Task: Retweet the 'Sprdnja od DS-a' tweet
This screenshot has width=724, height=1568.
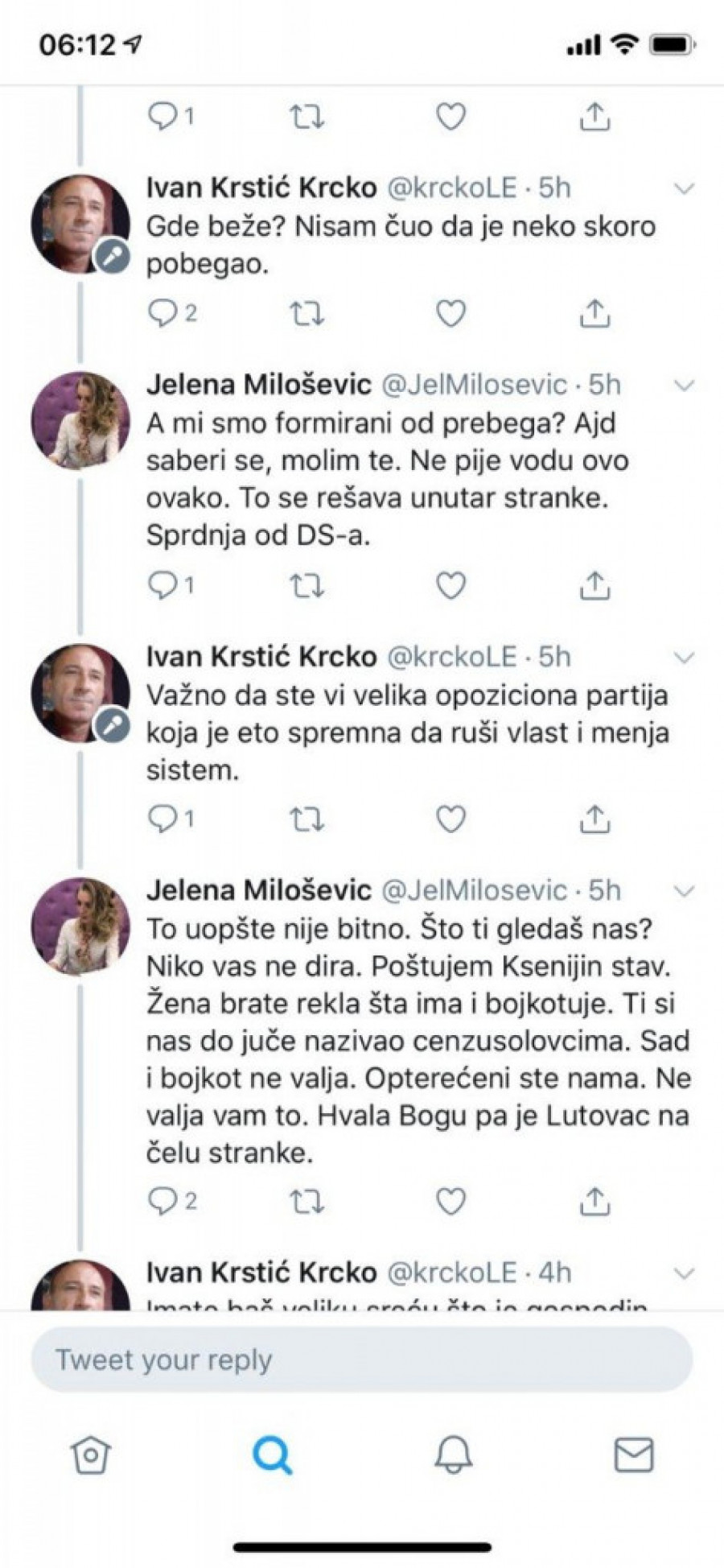Action: 306,585
